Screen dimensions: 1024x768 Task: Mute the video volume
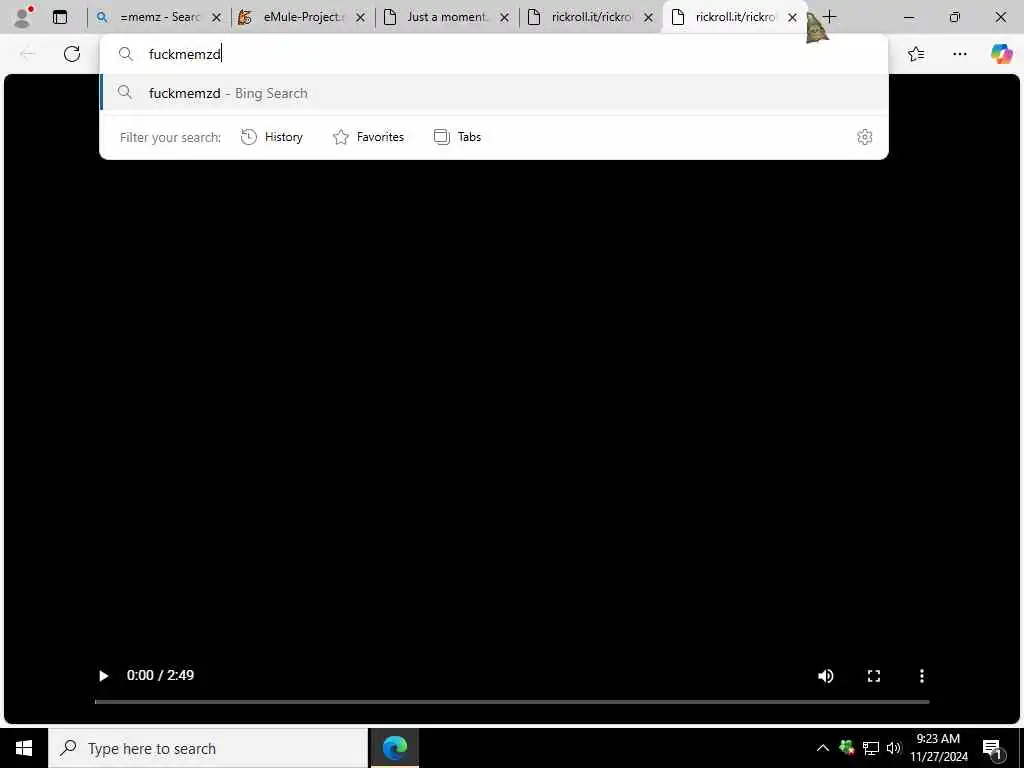coord(825,676)
